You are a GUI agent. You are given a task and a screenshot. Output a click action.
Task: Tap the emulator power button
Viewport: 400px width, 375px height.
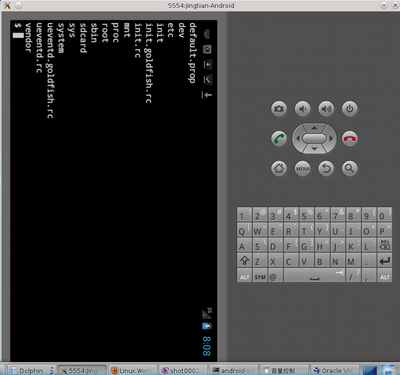[349, 109]
